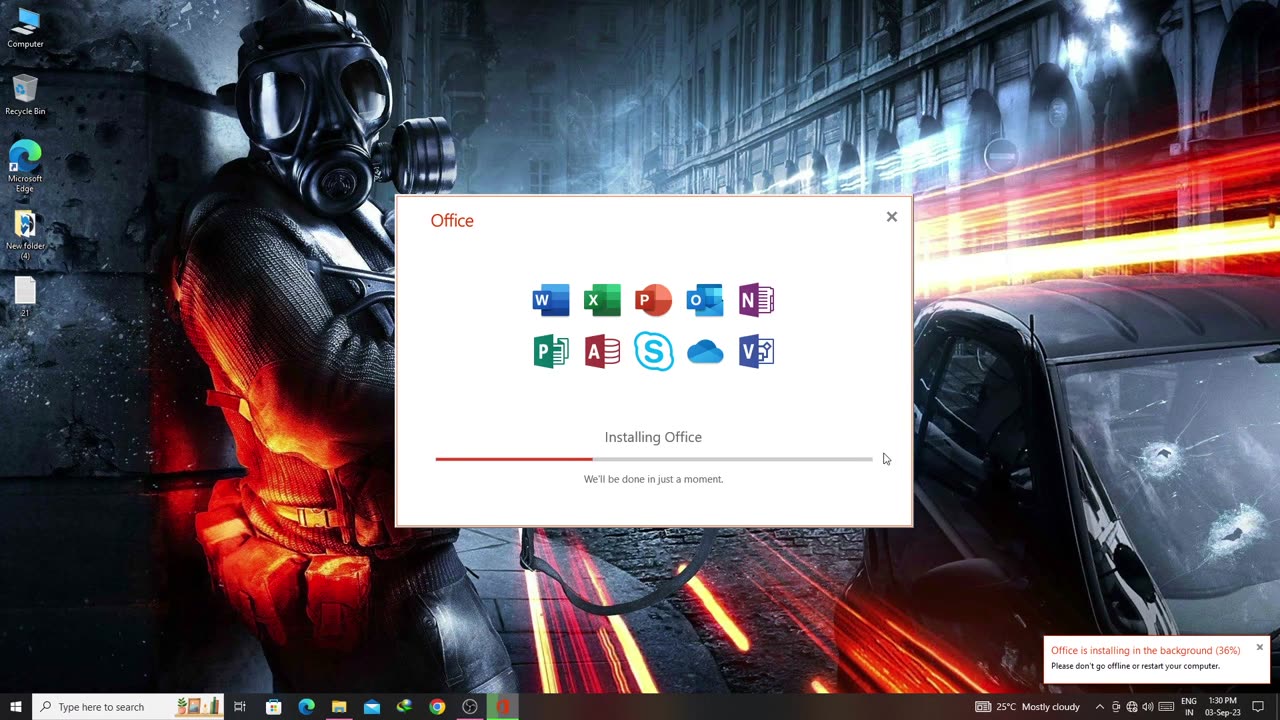Click the Skype icon in Office installer
The width and height of the screenshot is (1280, 720).
(x=653, y=352)
